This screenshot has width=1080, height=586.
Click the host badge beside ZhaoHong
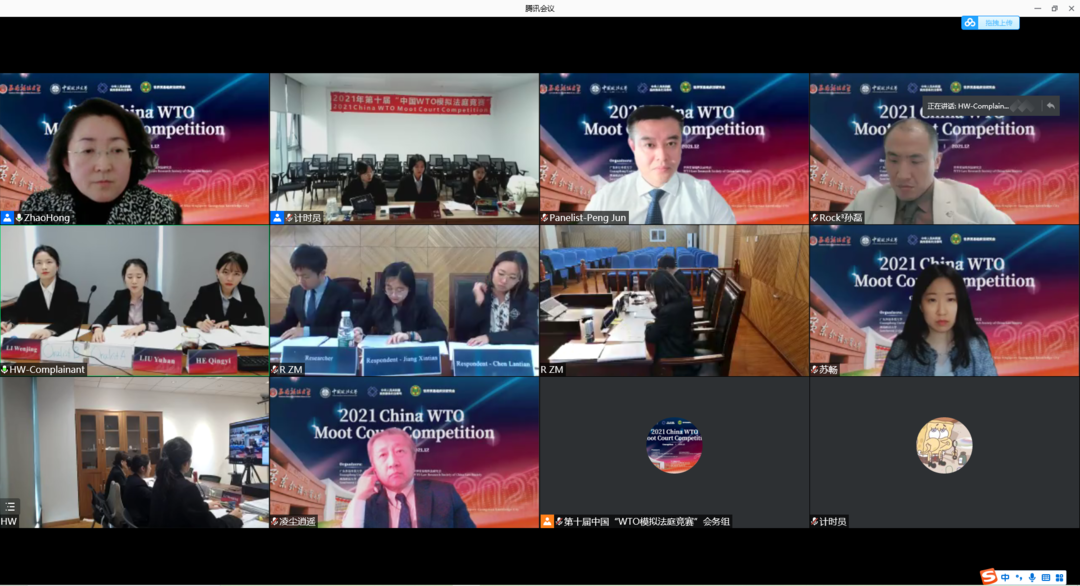[x=8, y=218]
